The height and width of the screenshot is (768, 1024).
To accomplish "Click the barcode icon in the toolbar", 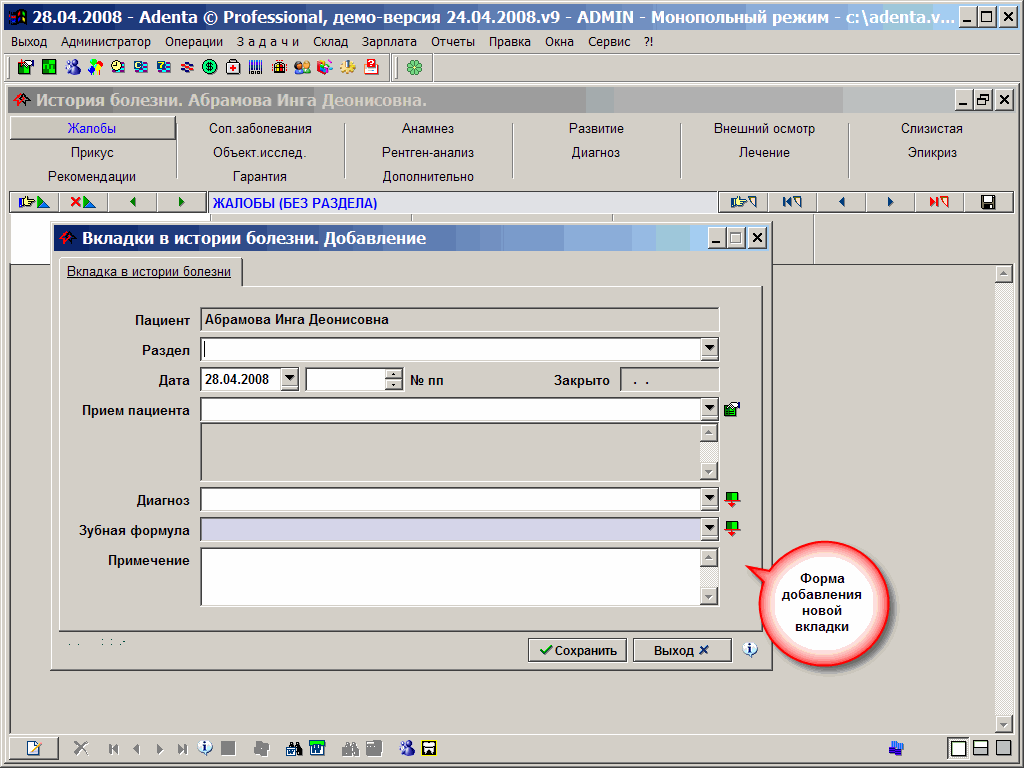I will click(256, 67).
